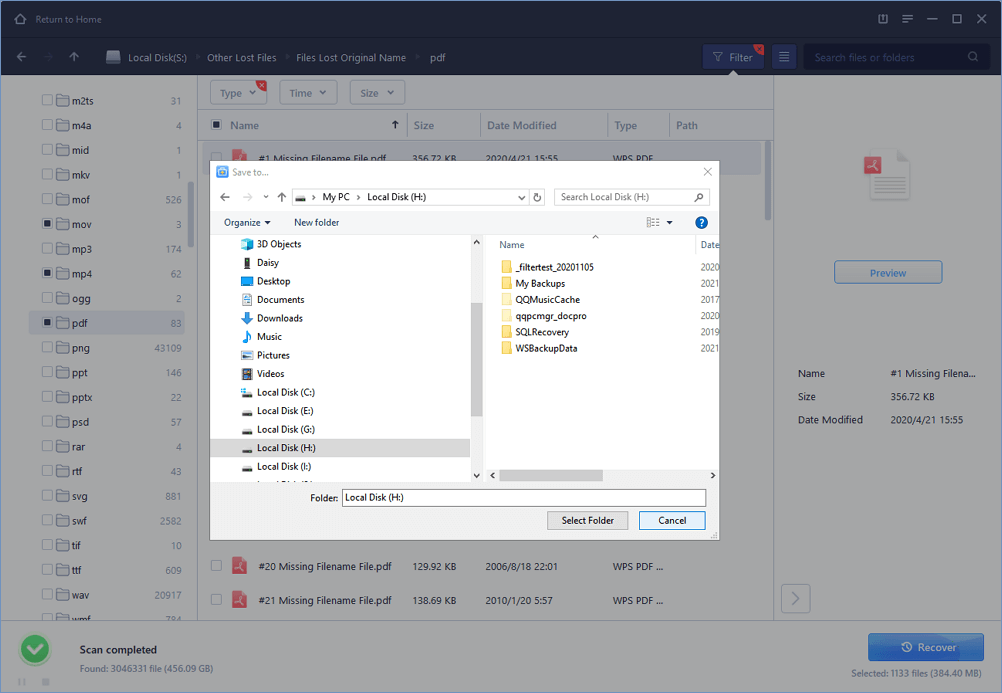Switch to list view icon in toolbar

coord(784,58)
